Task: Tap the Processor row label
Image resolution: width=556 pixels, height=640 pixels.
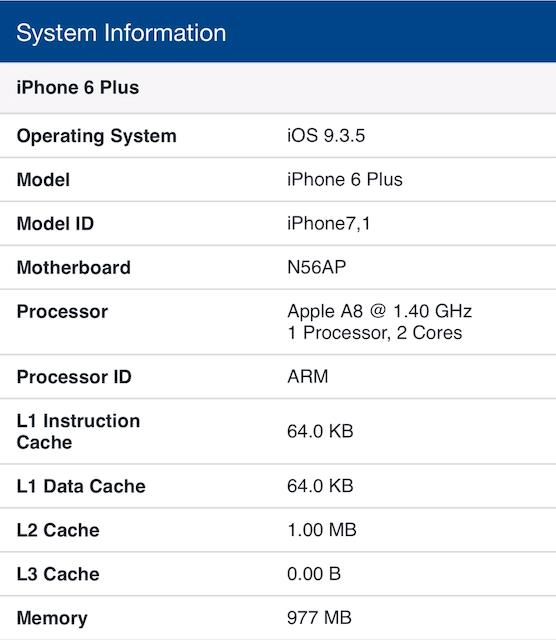Action: pos(62,312)
